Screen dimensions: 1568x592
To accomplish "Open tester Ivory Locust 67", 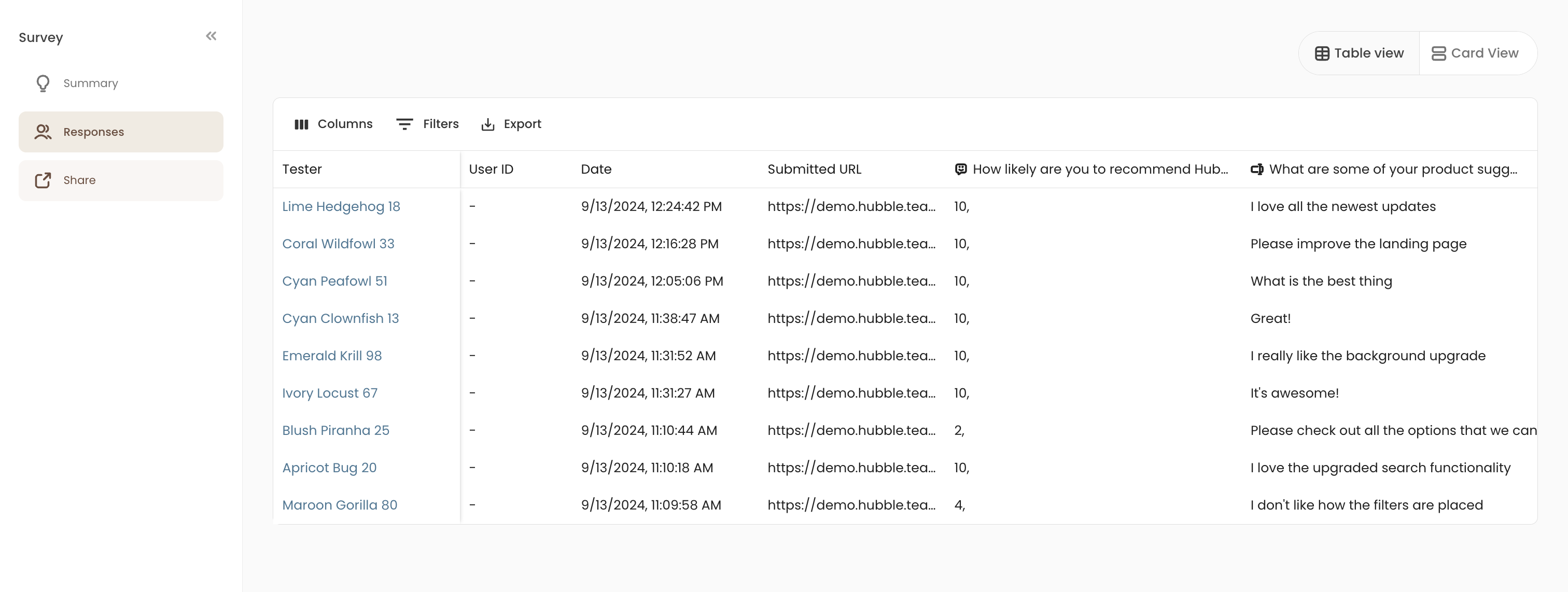I will pos(329,393).
